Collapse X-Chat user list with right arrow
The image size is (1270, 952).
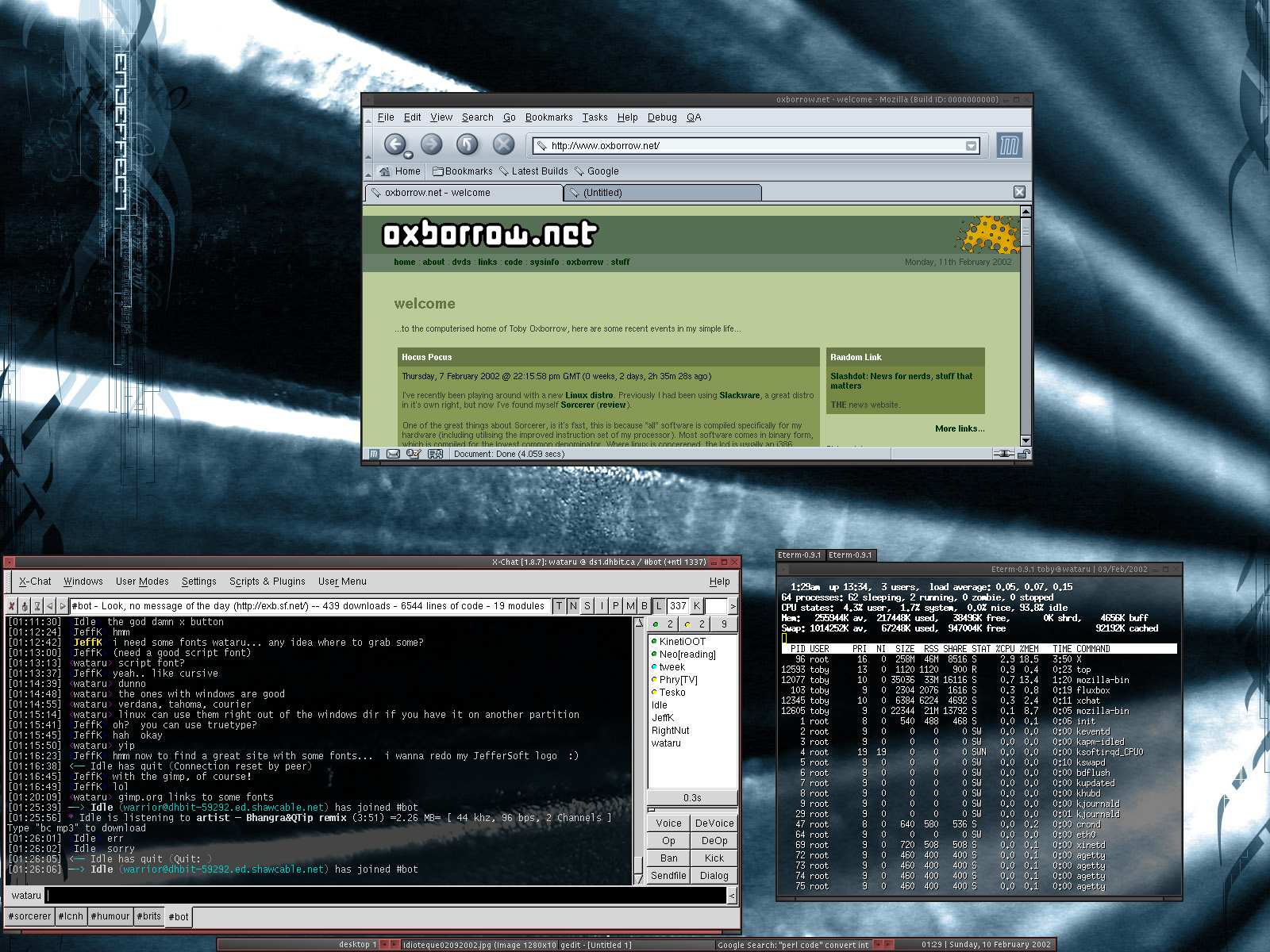tap(733, 606)
